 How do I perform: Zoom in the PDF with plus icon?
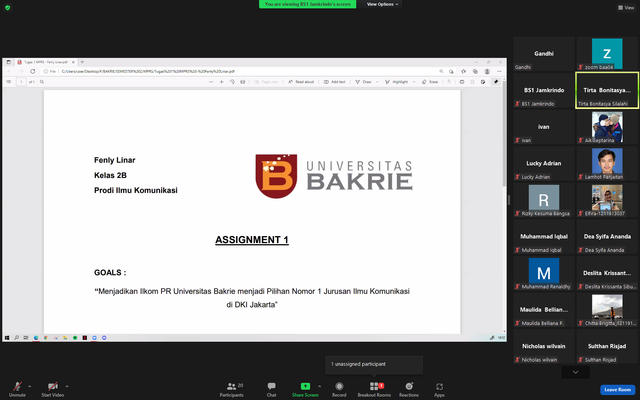[222, 82]
